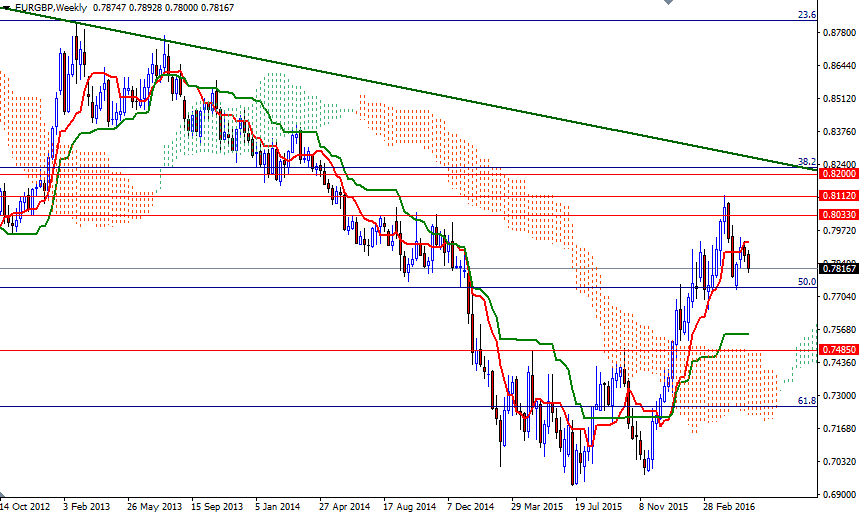Image resolution: width=861 pixels, height=514 pixels.
Task: Select the 0.81120 red price label
Action: click(840, 195)
